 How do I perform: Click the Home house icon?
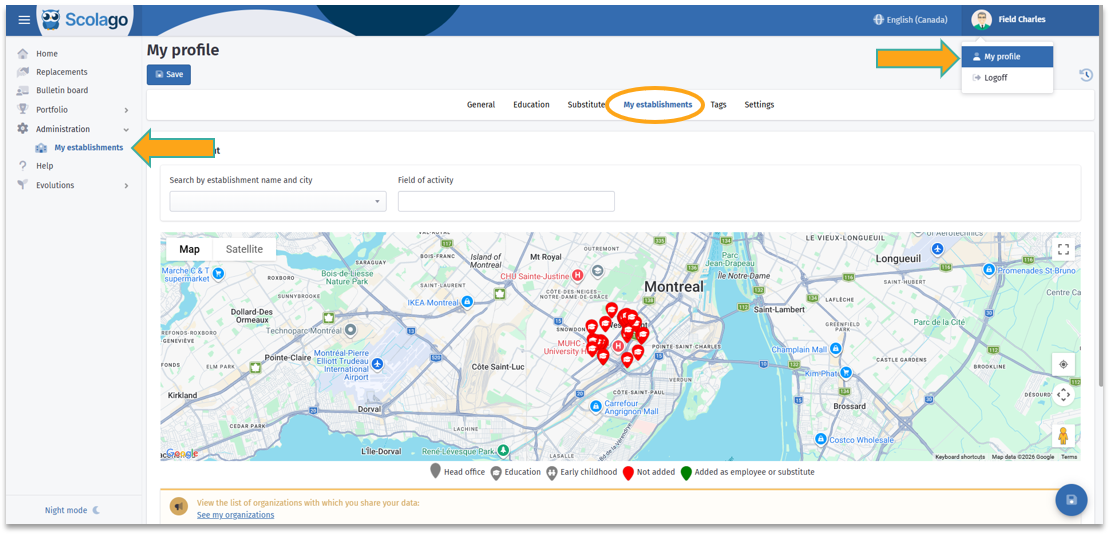23,54
